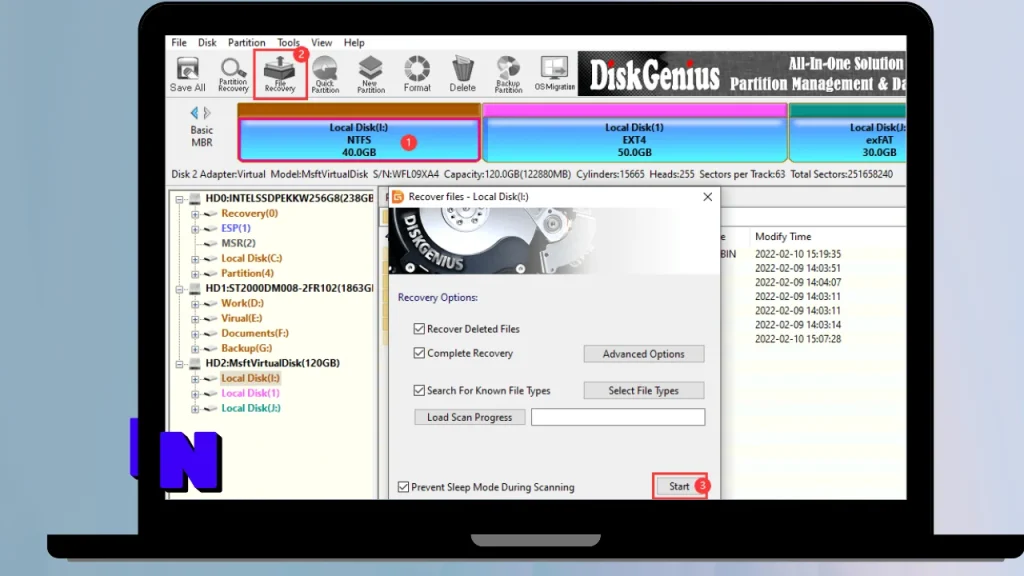
Task: Select Local Disk(1) in the disk tree
Action: click(x=250, y=394)
